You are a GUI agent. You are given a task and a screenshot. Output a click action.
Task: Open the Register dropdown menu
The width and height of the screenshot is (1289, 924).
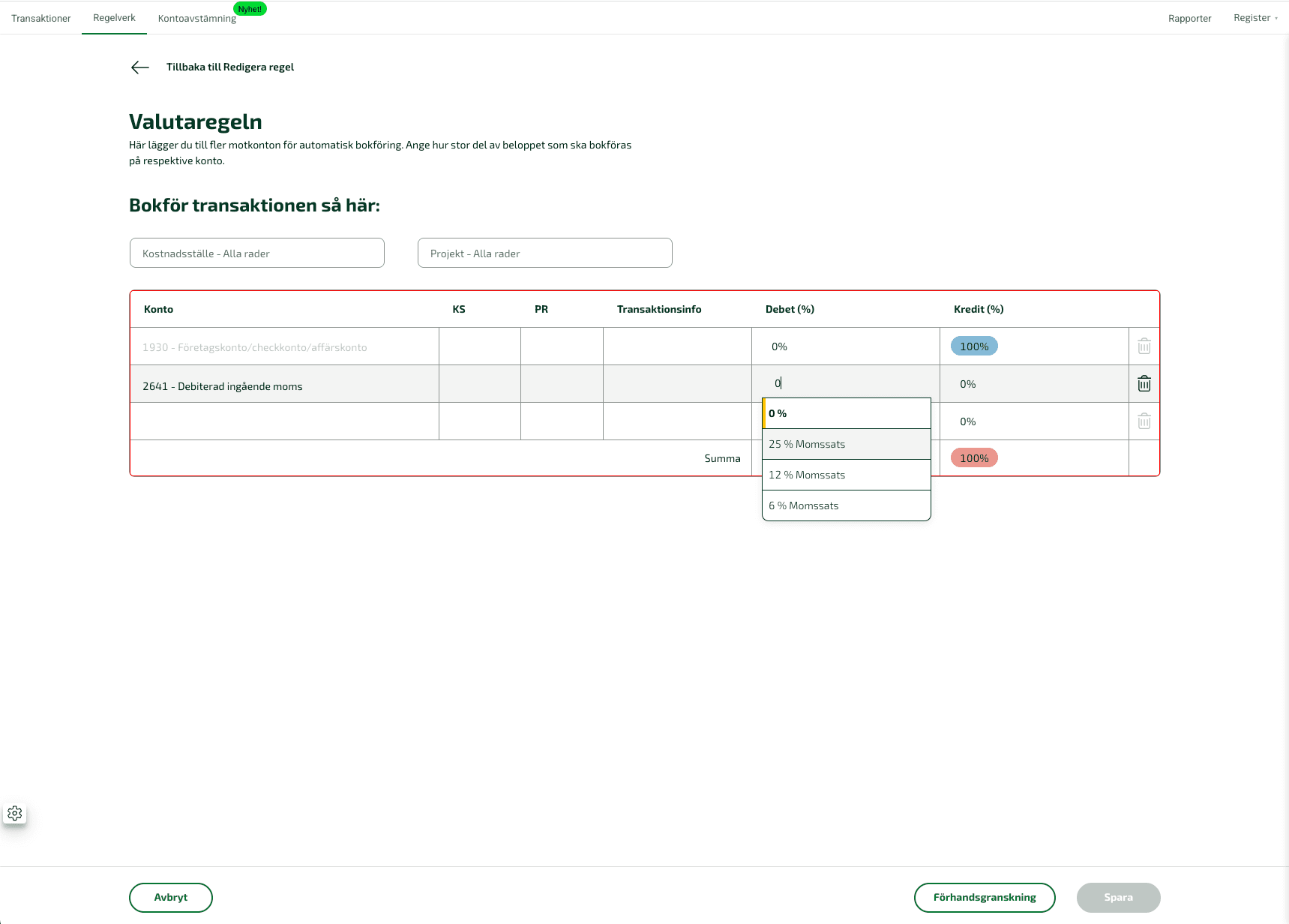click(x=1255, y=18)
